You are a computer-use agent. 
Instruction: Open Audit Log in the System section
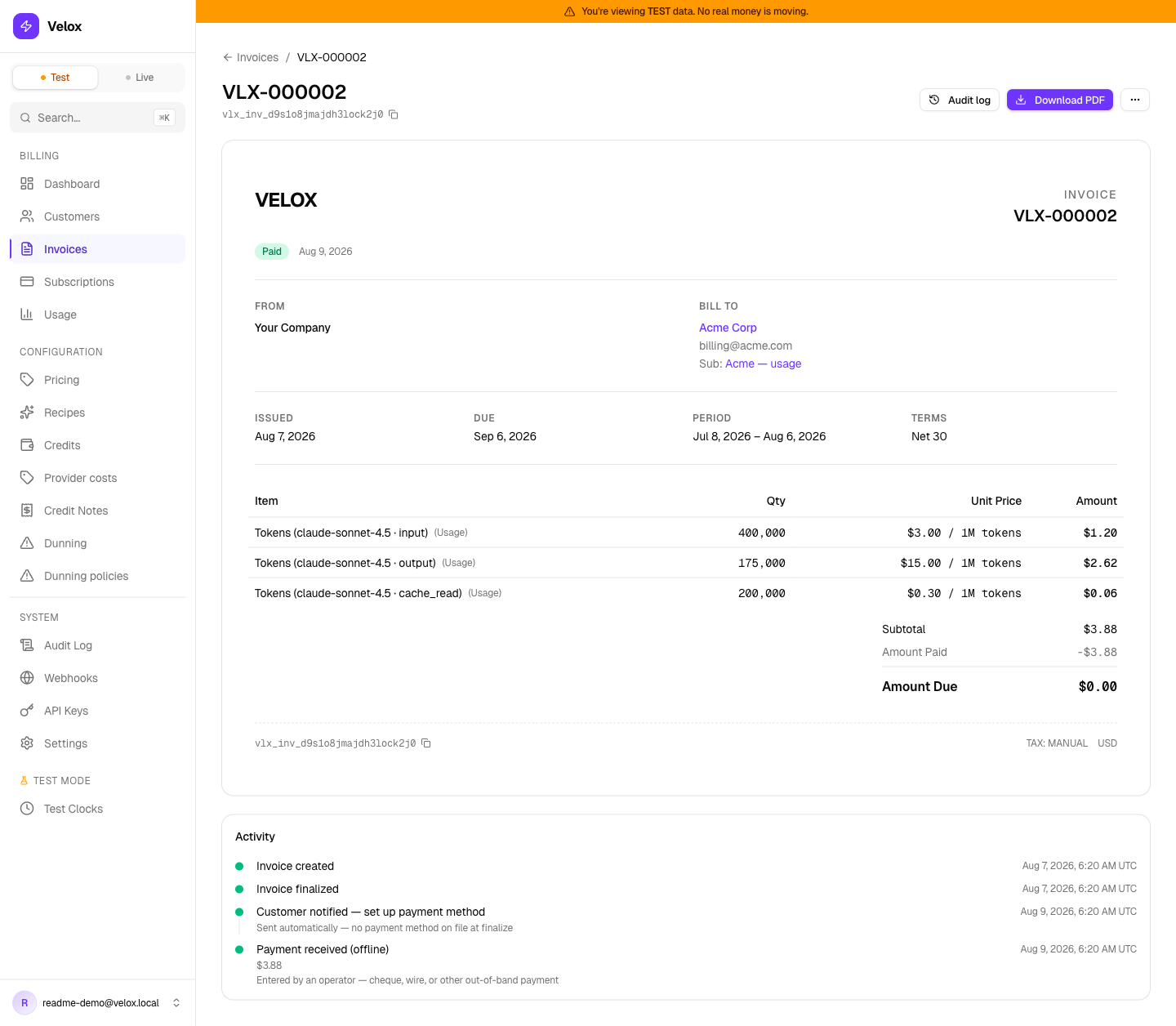pos(97,645)
